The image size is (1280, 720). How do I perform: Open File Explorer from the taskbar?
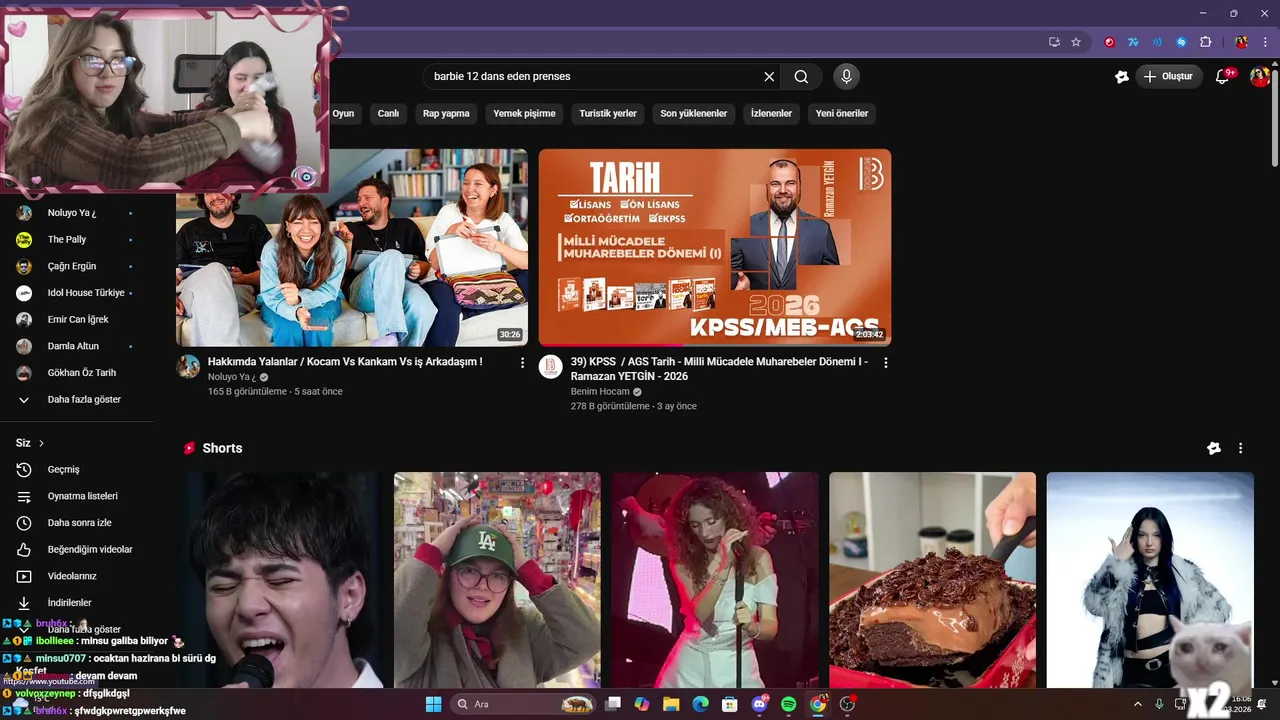[x=671, y=704]
